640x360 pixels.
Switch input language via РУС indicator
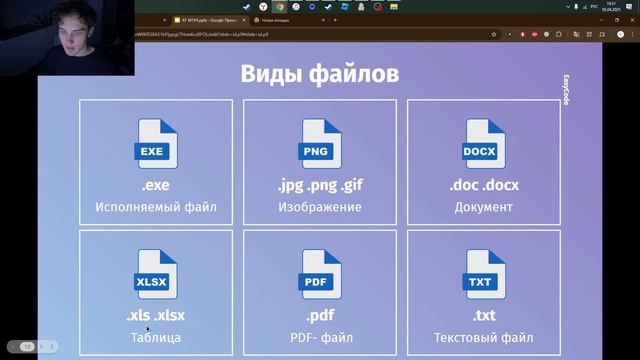[594, 7]
